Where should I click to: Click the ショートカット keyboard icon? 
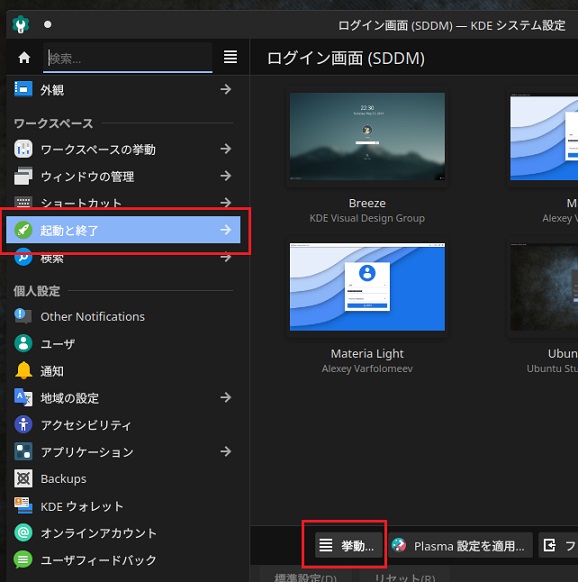[x=23, y=202]
